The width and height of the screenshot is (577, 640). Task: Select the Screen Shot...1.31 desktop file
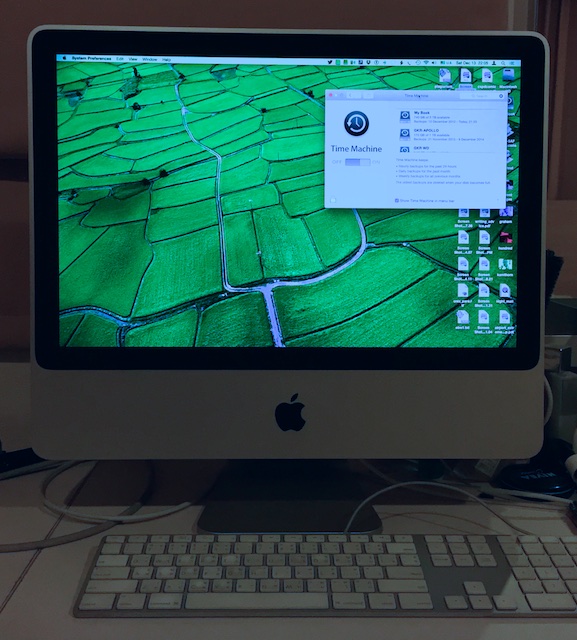tap(484, 295)
